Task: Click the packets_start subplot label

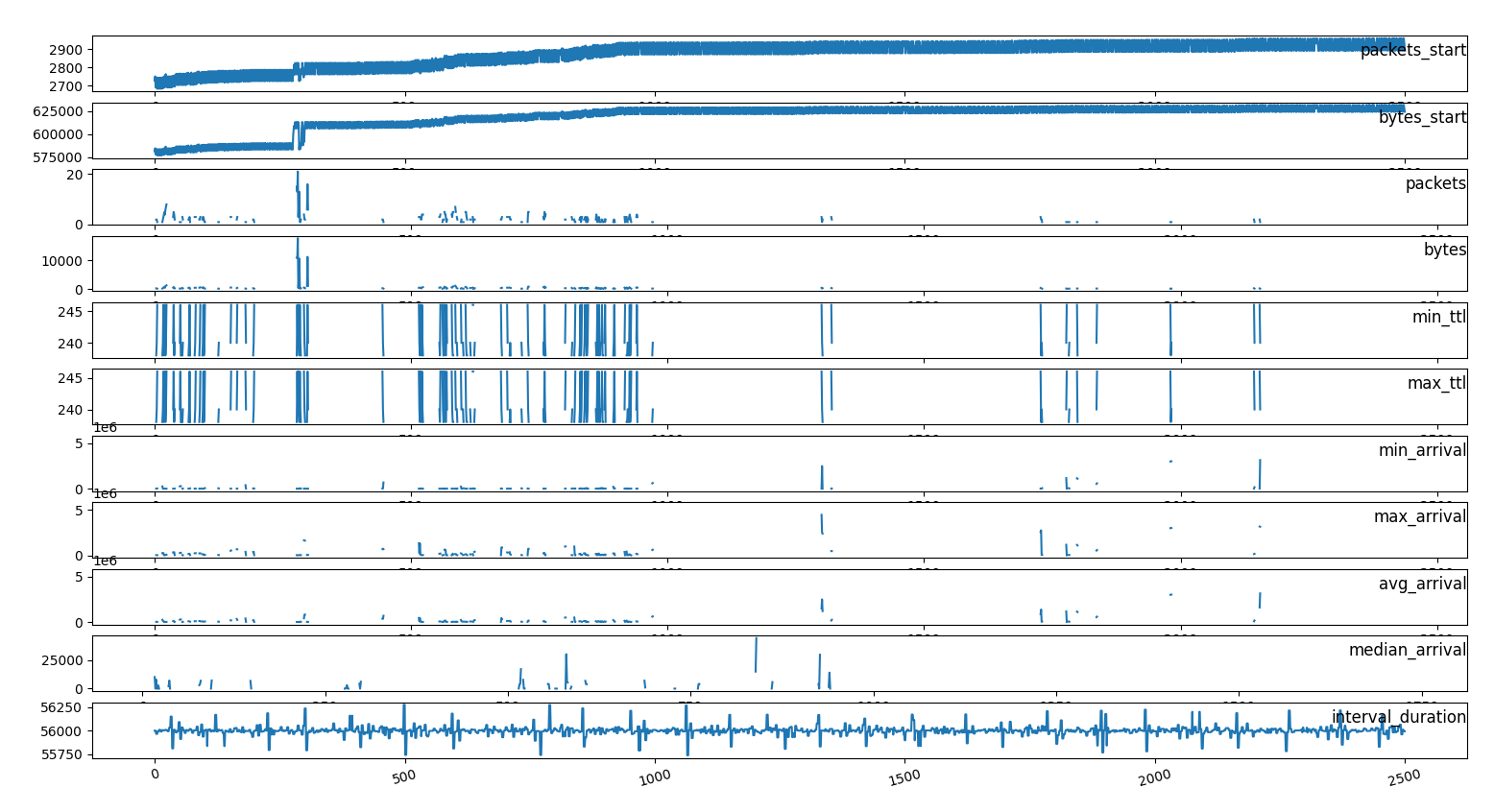Action: pos(1413,51)
